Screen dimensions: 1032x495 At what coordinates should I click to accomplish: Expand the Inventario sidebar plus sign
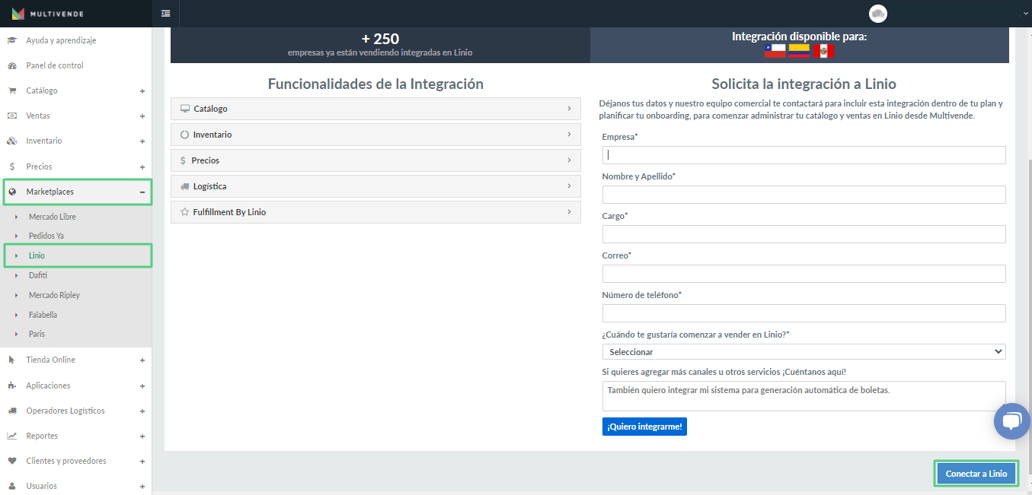[142, 141]
